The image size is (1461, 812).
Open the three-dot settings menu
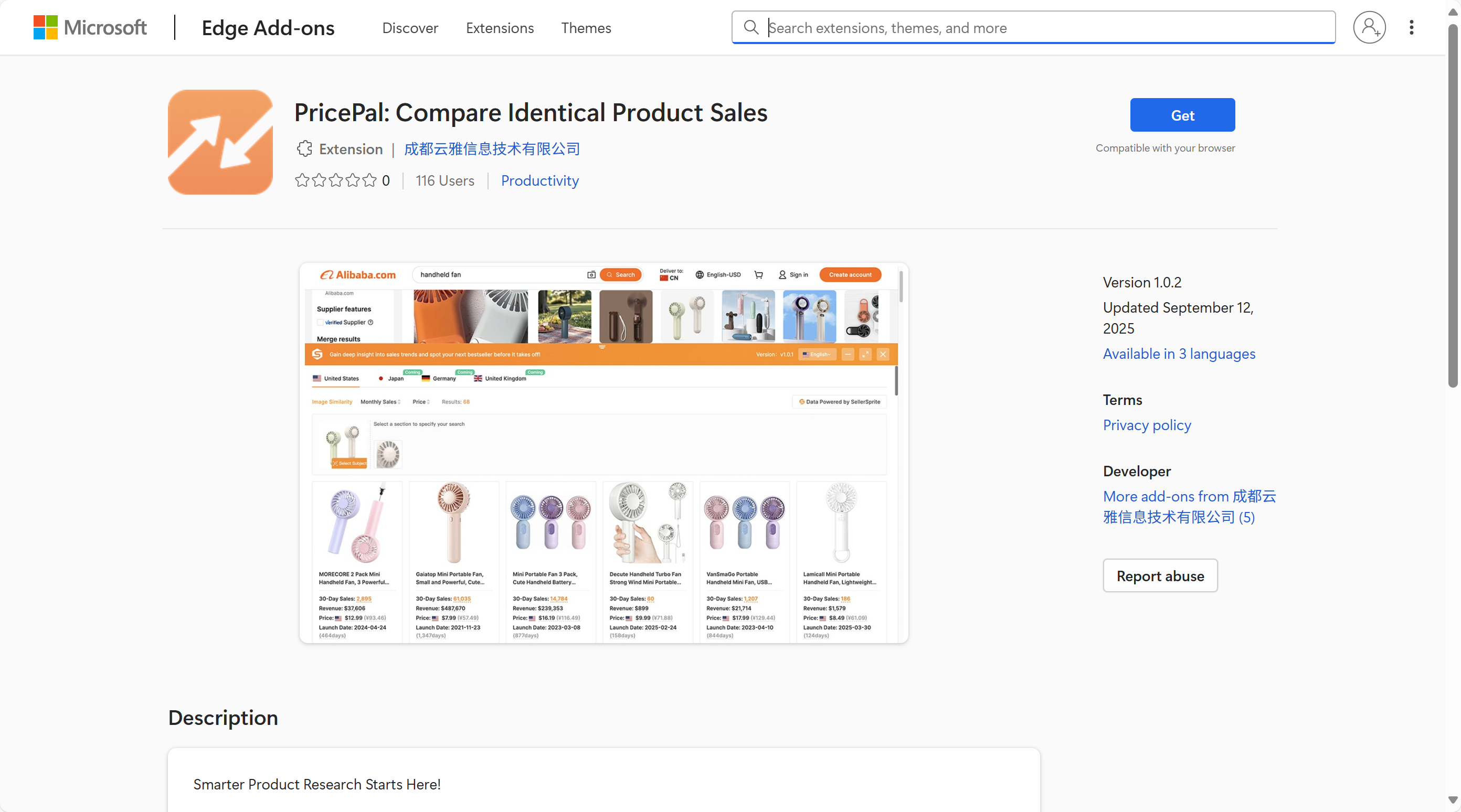coord(1411,27)
